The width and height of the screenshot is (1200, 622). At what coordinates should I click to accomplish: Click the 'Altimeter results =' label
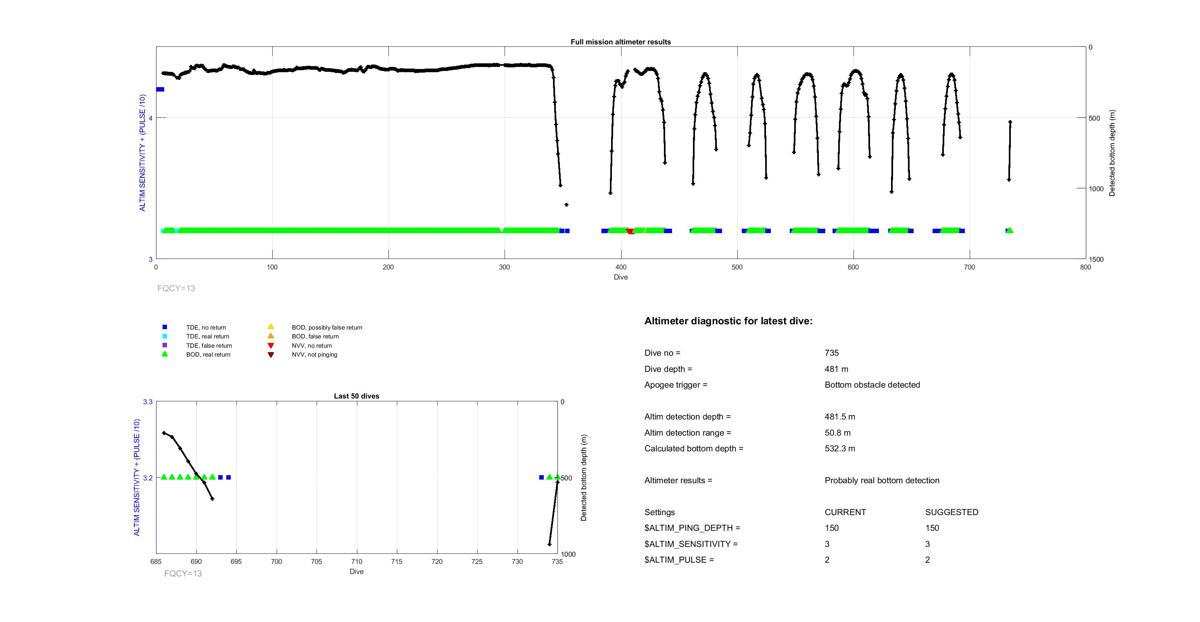pyautogui.click(x=679, y=481)
